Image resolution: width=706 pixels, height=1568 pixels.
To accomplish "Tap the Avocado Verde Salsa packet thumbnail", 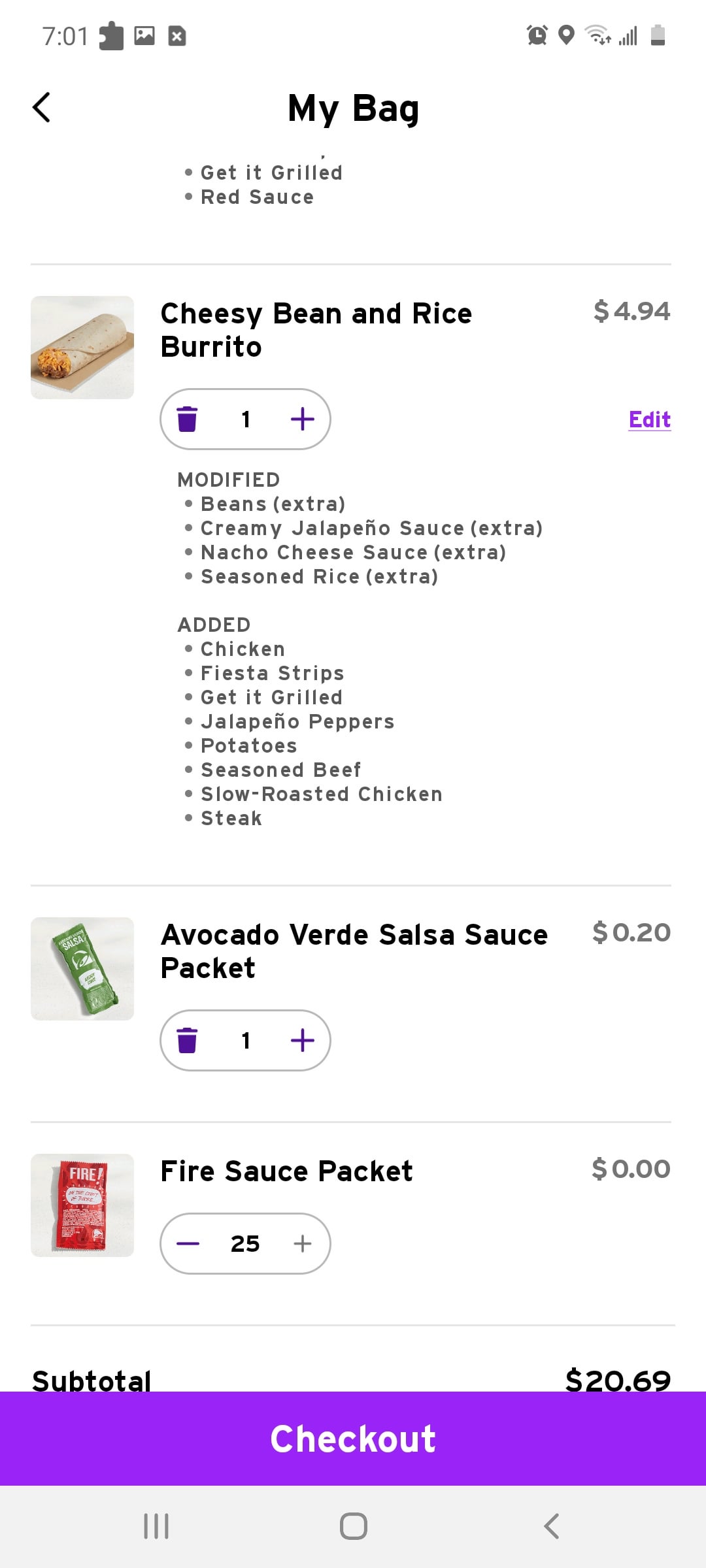I will (82, 969).
